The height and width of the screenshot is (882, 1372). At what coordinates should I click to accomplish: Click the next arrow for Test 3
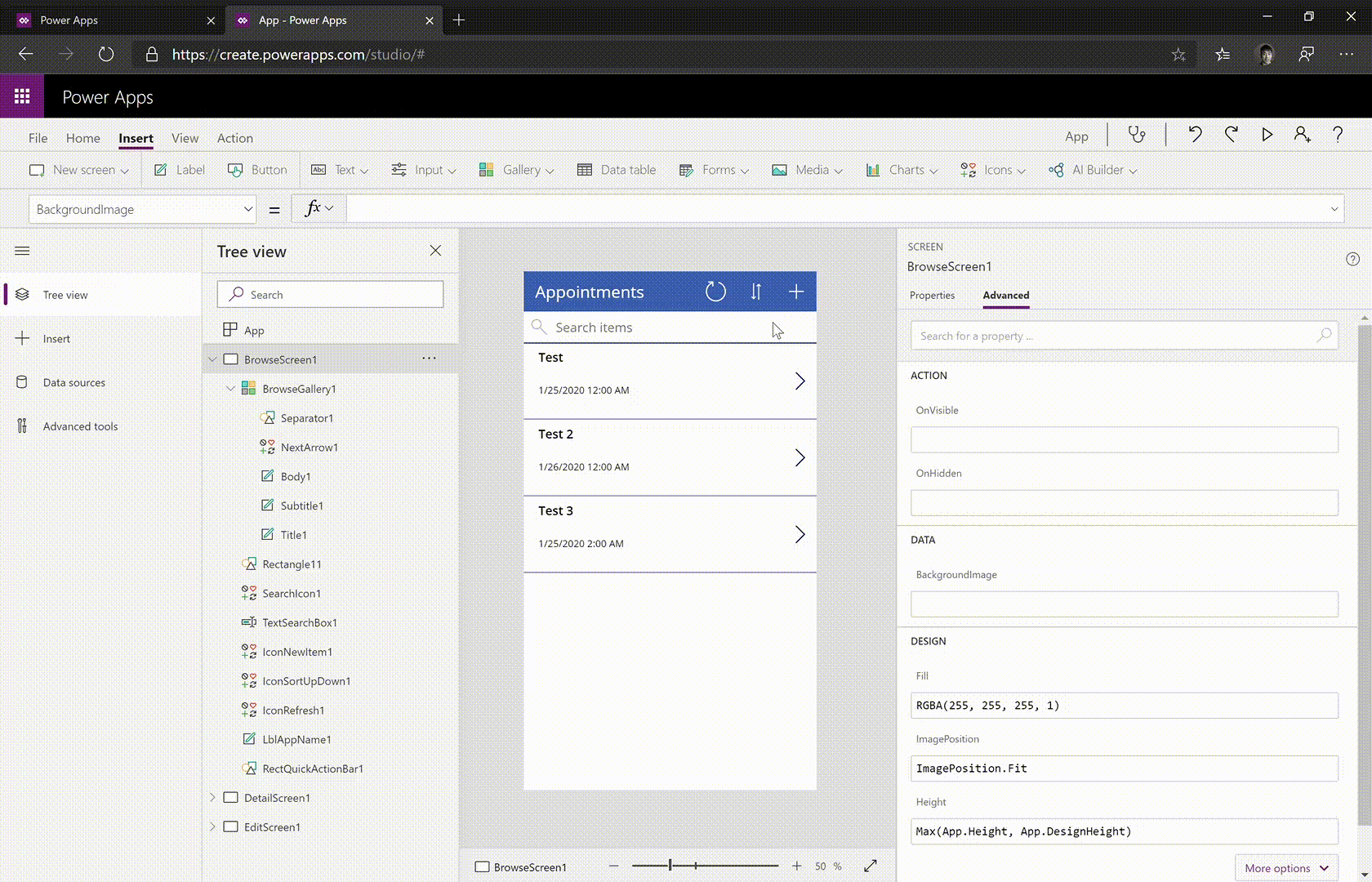tap(800, 534)
